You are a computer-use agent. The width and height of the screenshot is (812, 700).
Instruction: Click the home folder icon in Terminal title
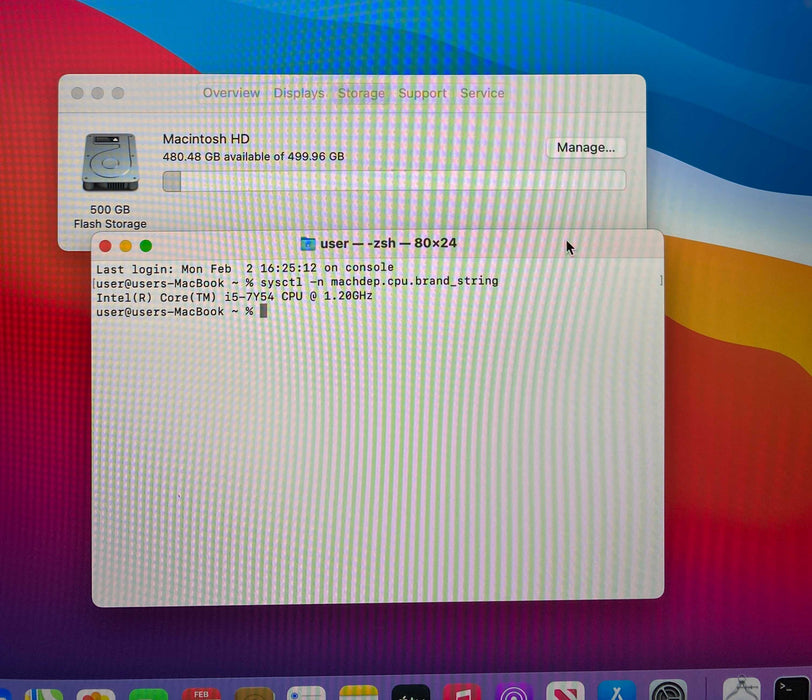[x=308, y=243]
